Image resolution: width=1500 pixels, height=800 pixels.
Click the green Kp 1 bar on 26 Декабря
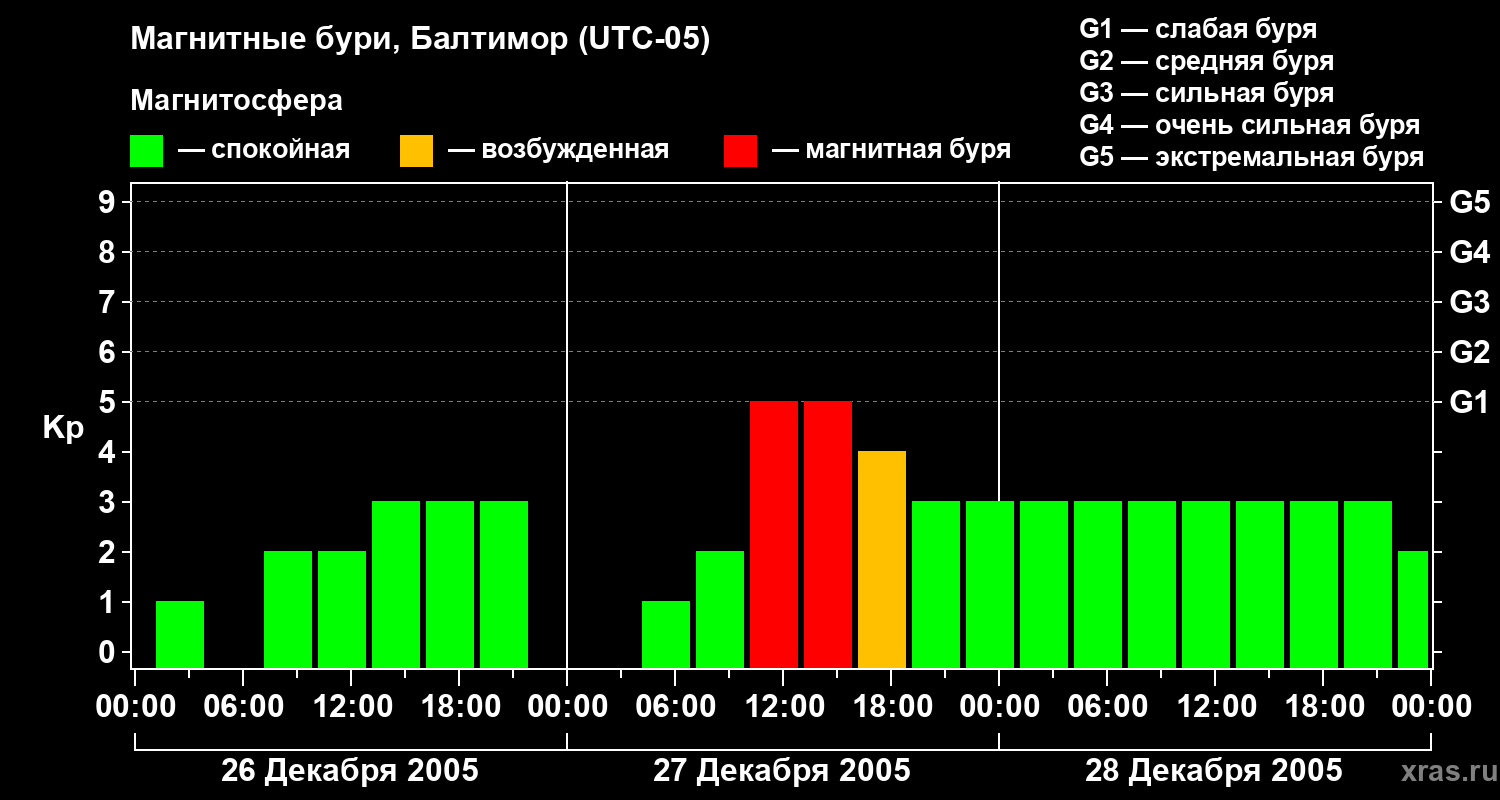click(180, 635)
